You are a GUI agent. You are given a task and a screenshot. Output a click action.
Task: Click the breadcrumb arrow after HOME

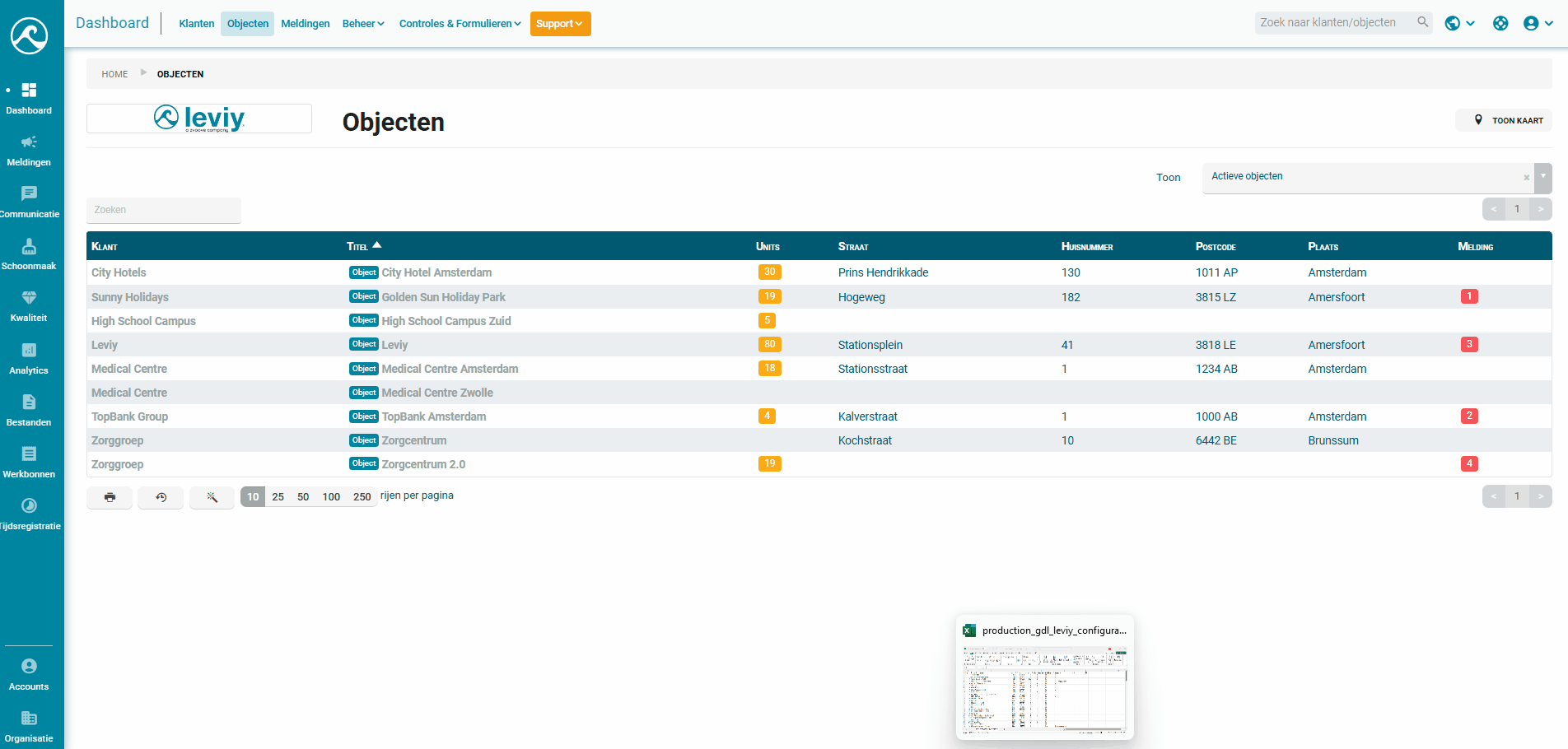pos(143,72)
